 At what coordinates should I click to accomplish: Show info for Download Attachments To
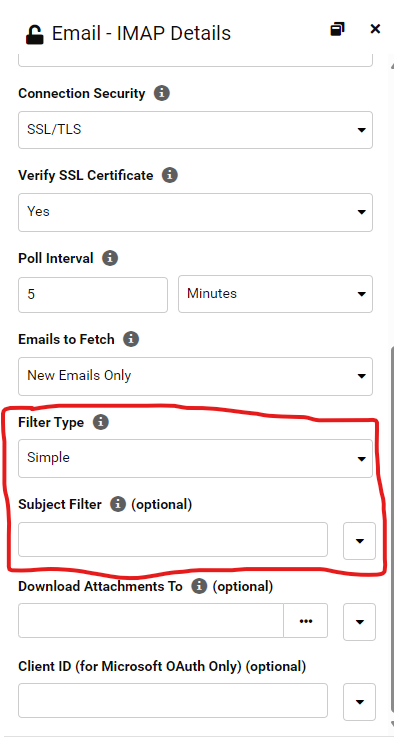pyautogui.click(x=199, y=586)
